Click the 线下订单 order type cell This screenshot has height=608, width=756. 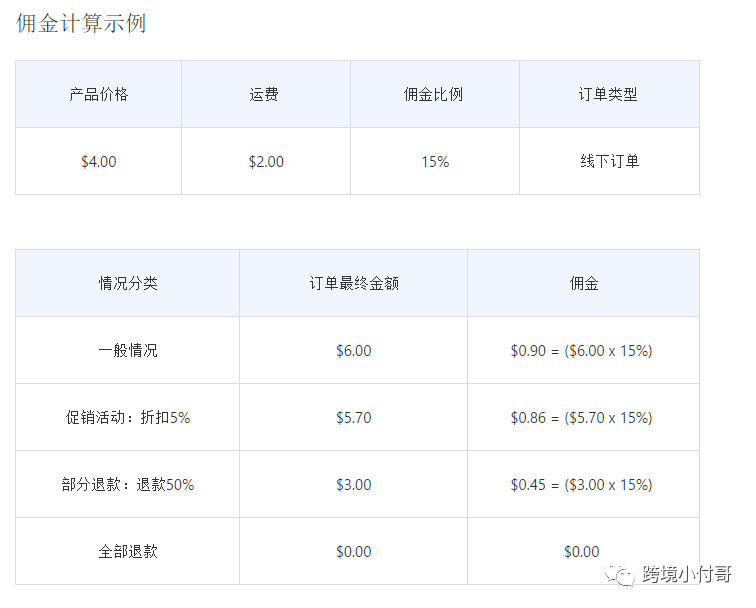(608, 161)
